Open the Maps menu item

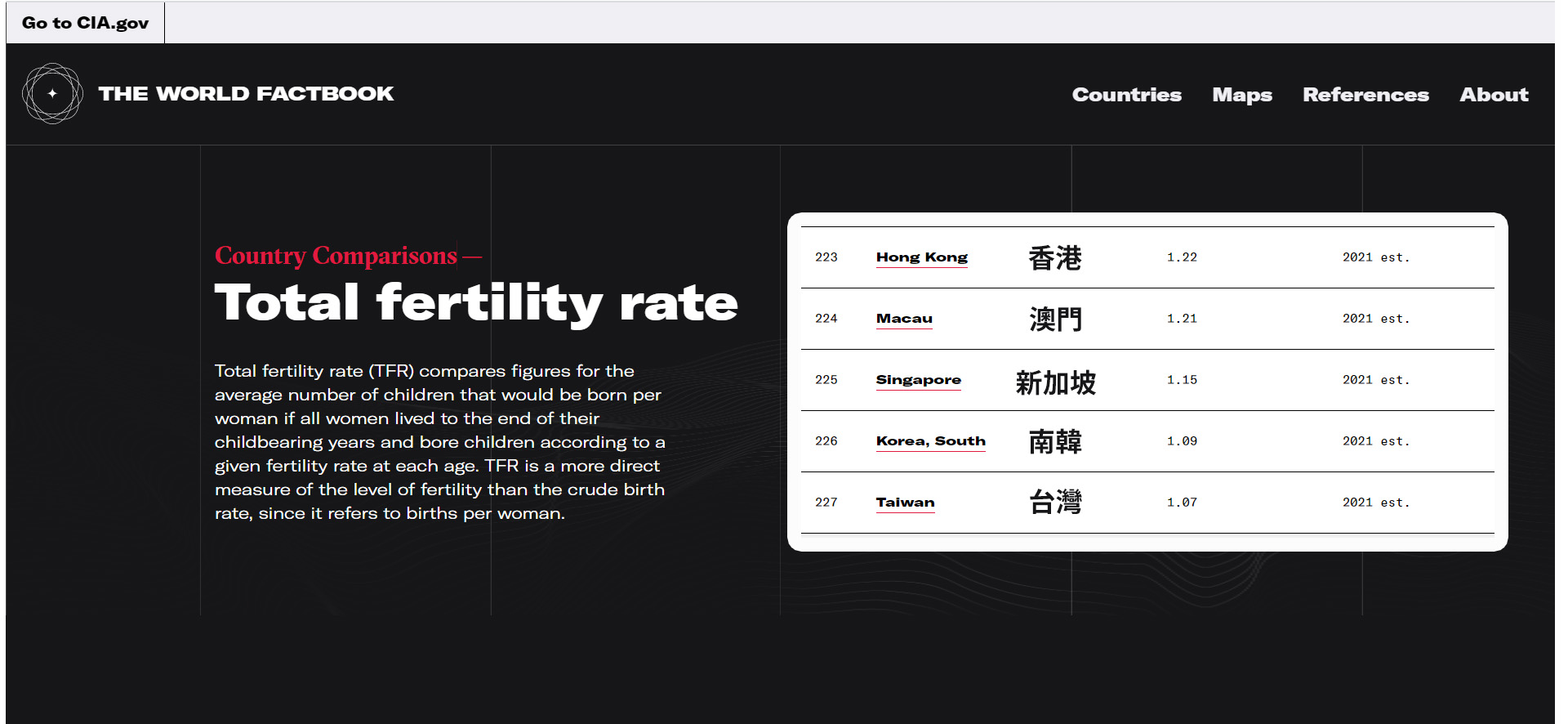pos(1241,95)
